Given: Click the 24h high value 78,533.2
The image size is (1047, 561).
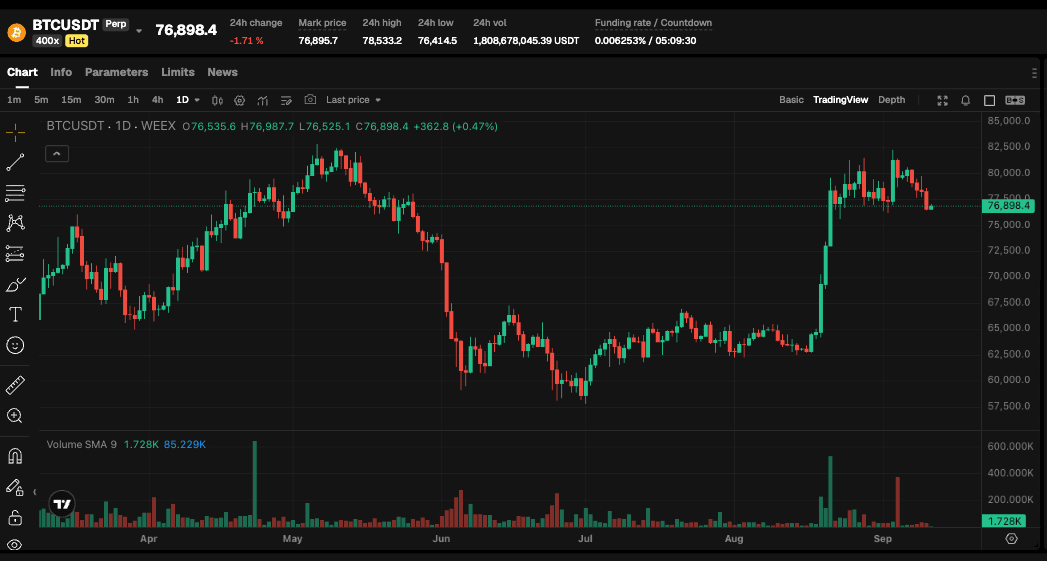Looking at the screenshot, I should [x=382, y=41].
